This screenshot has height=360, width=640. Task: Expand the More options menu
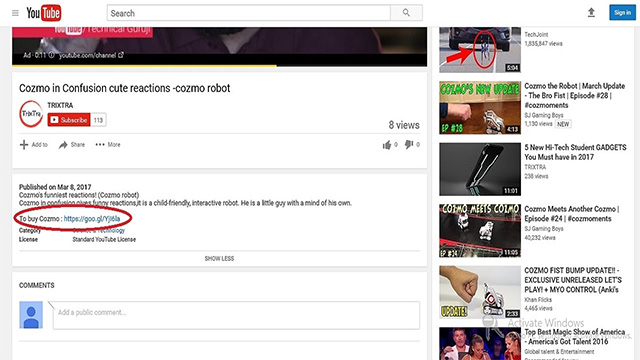tap(108, 144)
